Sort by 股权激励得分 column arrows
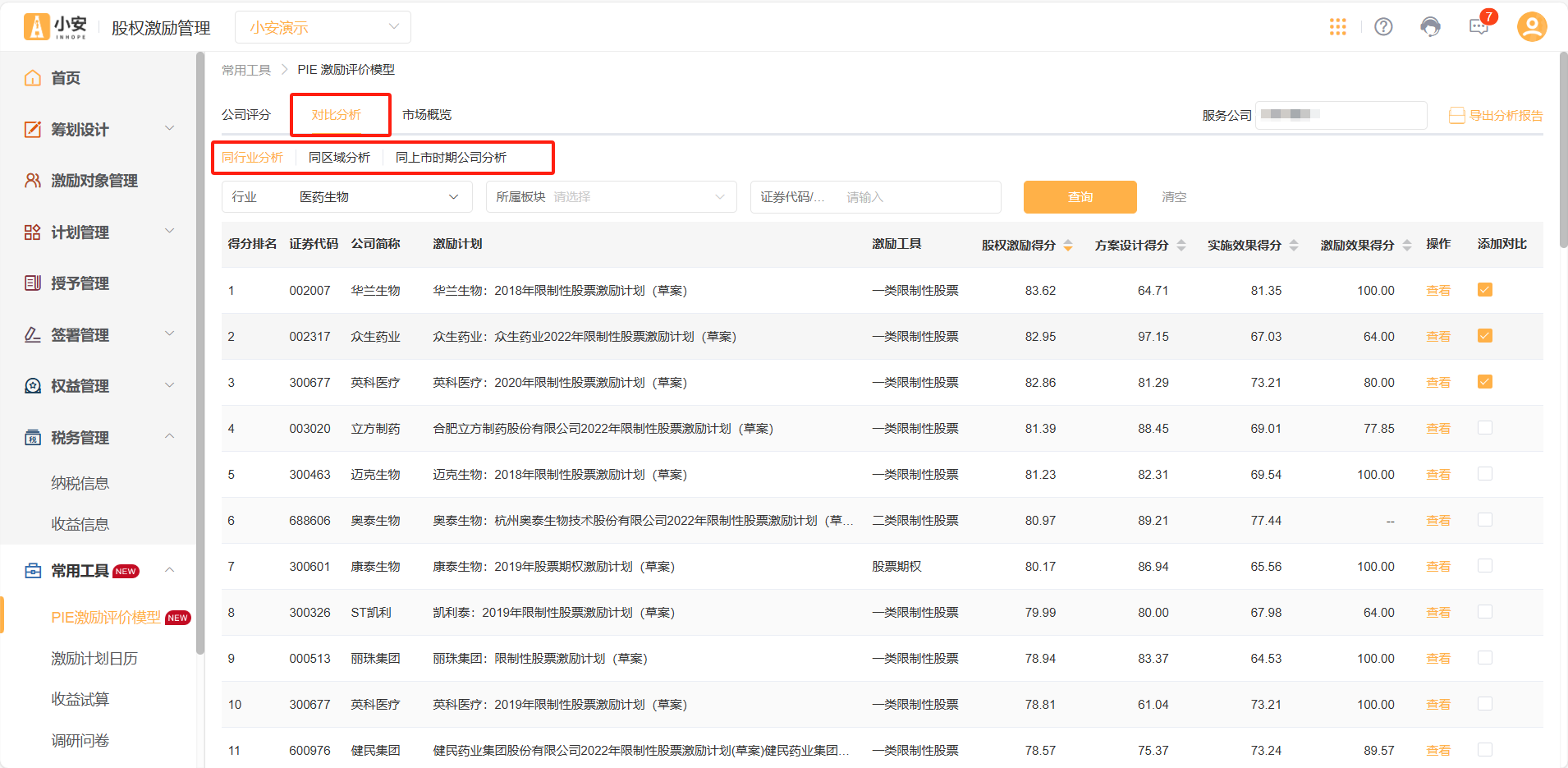1568x768 pixels. pos(1068,245)
